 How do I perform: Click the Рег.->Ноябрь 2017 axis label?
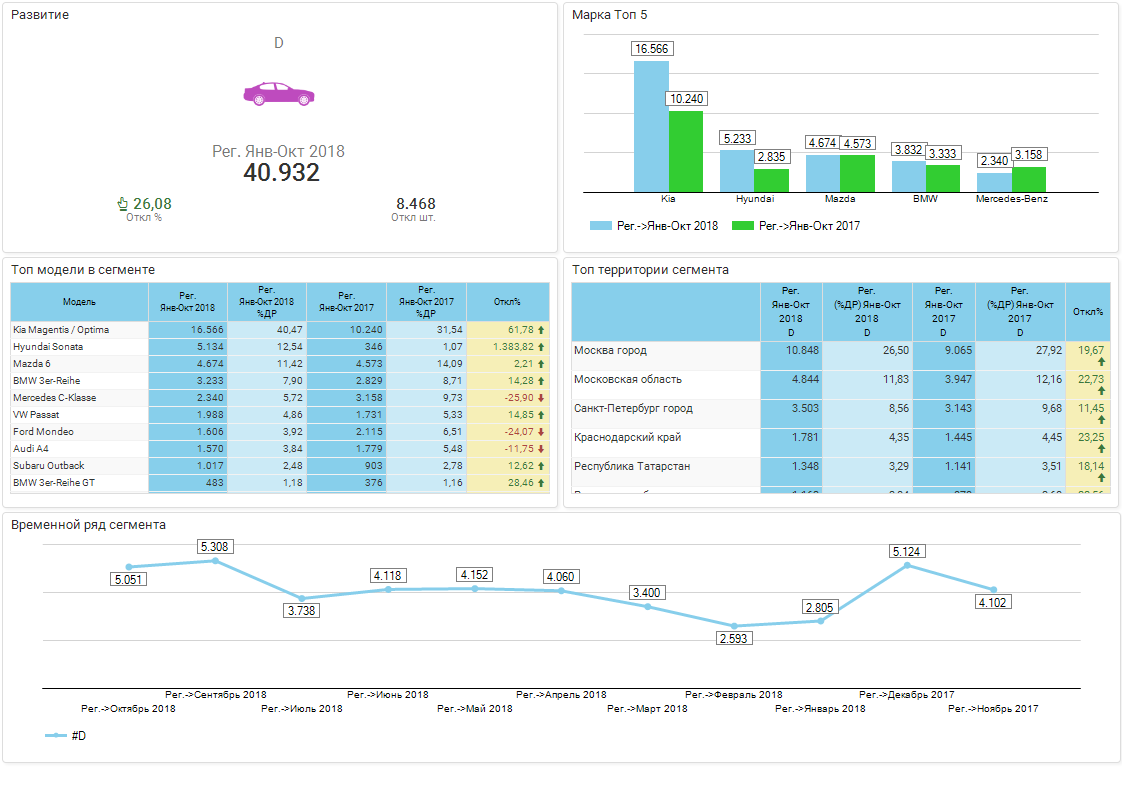(993, 709)
